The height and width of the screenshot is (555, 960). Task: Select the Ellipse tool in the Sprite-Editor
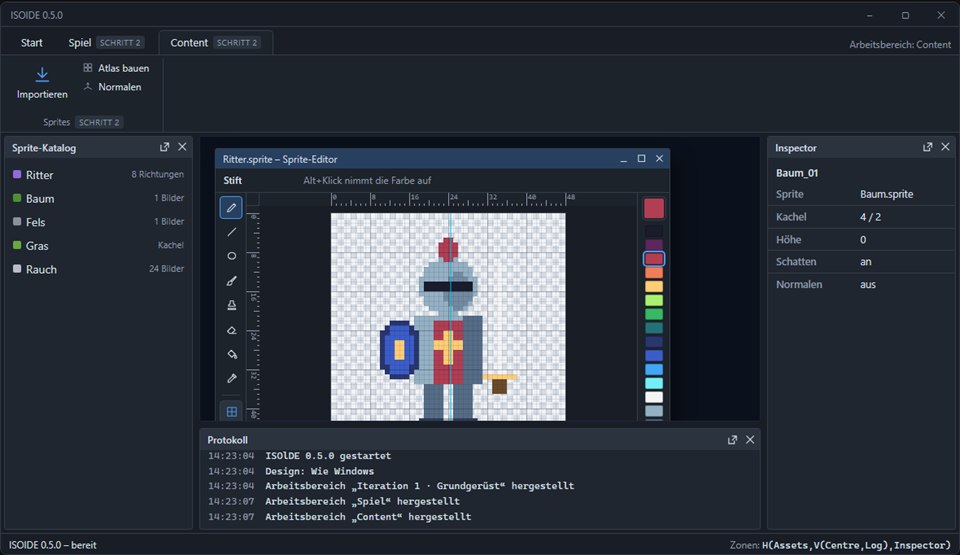coord(231,256)
